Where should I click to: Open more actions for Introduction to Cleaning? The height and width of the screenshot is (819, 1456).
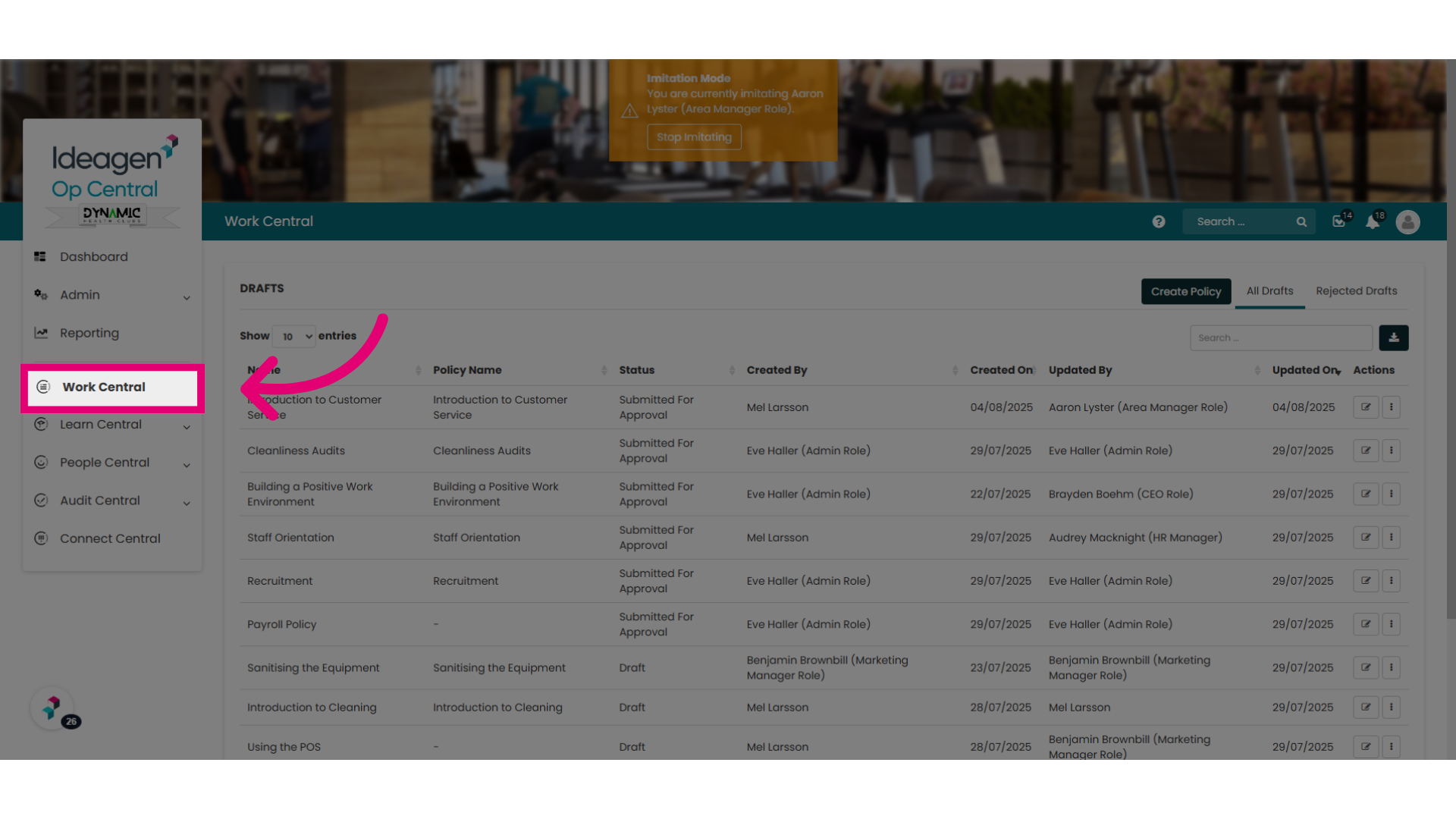(x=1391, y=707)
